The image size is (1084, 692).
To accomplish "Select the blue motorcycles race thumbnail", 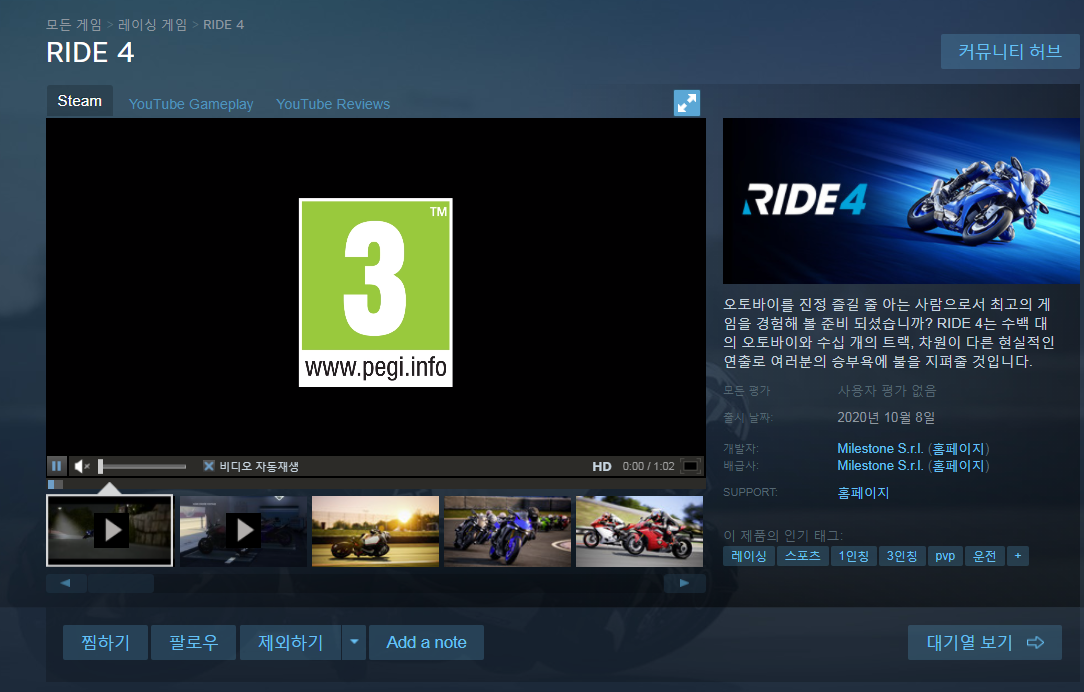I will click(507, 531).
